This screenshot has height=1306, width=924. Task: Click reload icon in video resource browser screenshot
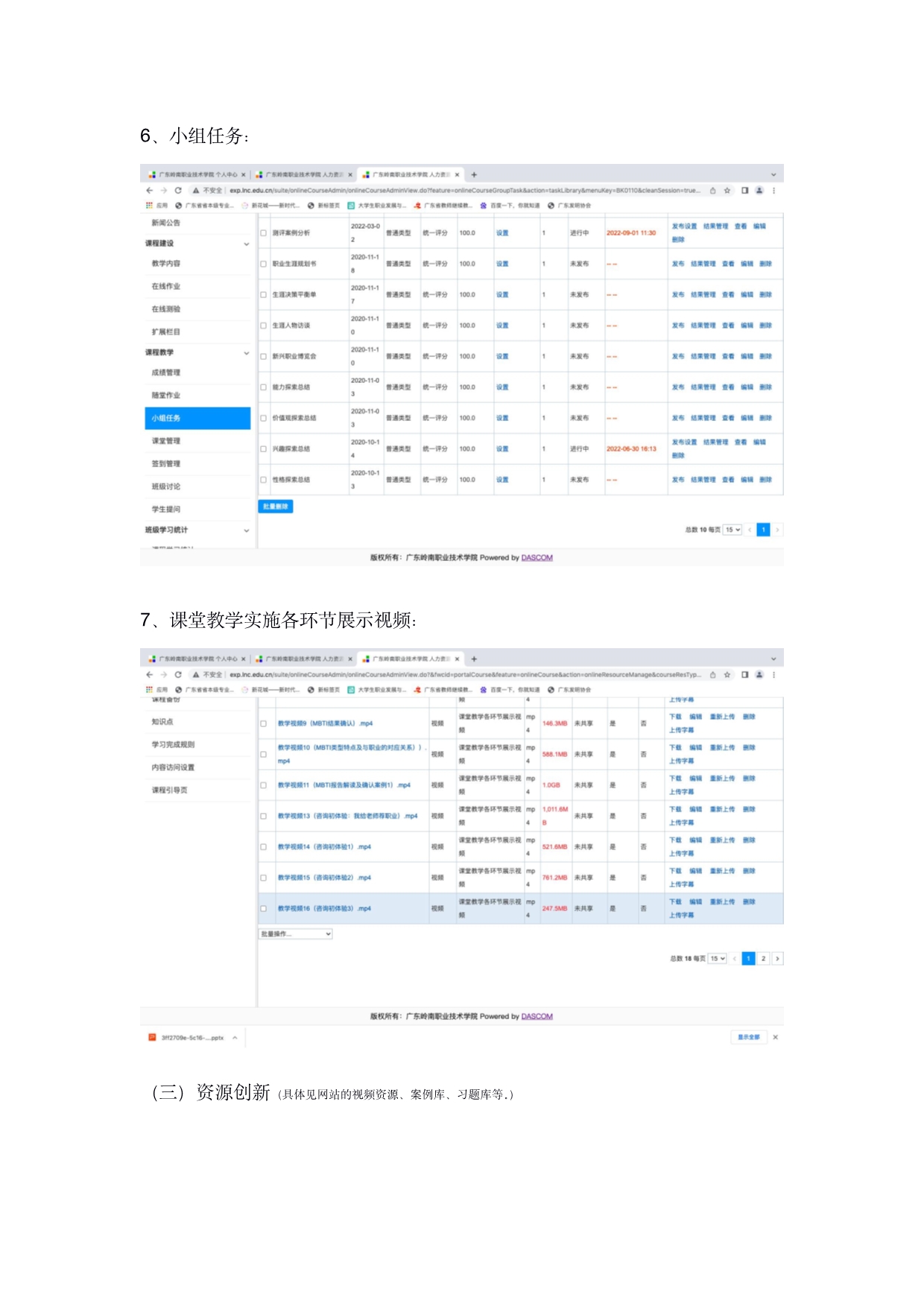click(x=178, y=675)
